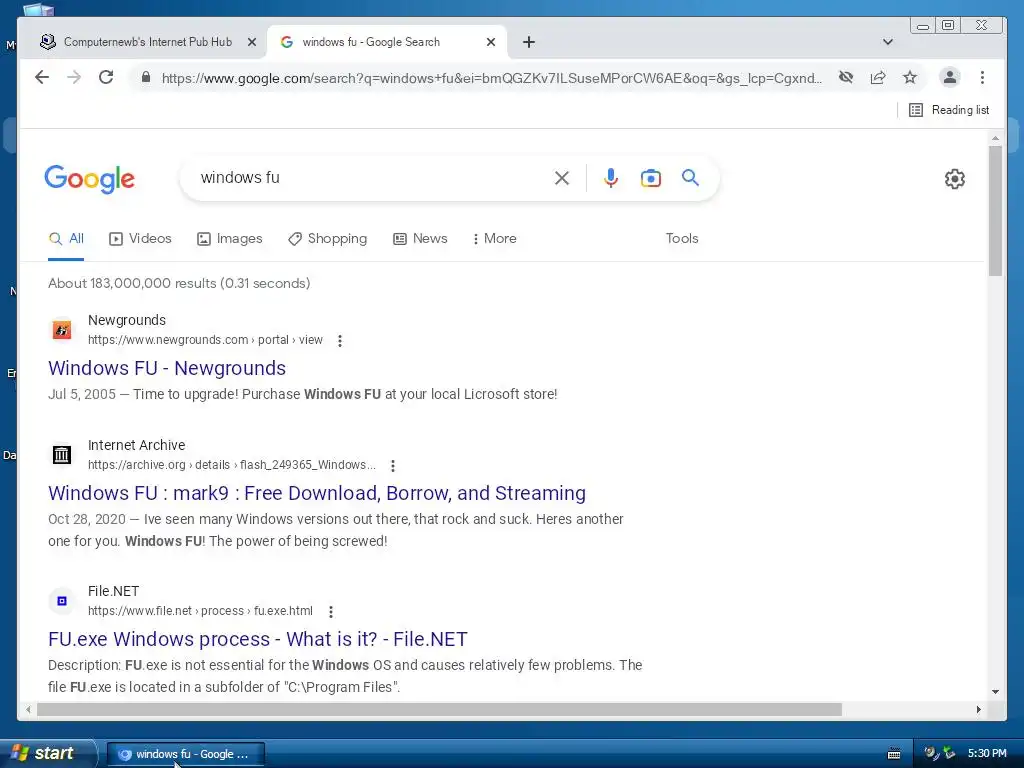Click the File.NET site favicon
Image resolution: width=1024 pixels, height=768 pixels.
[62, 601]
